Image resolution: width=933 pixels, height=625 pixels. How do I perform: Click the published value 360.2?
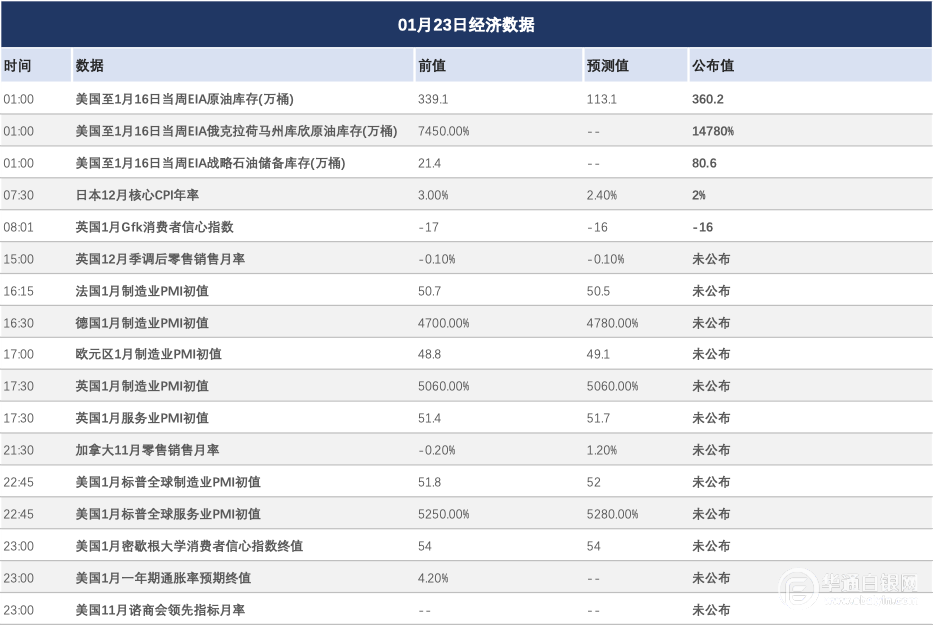707,99
